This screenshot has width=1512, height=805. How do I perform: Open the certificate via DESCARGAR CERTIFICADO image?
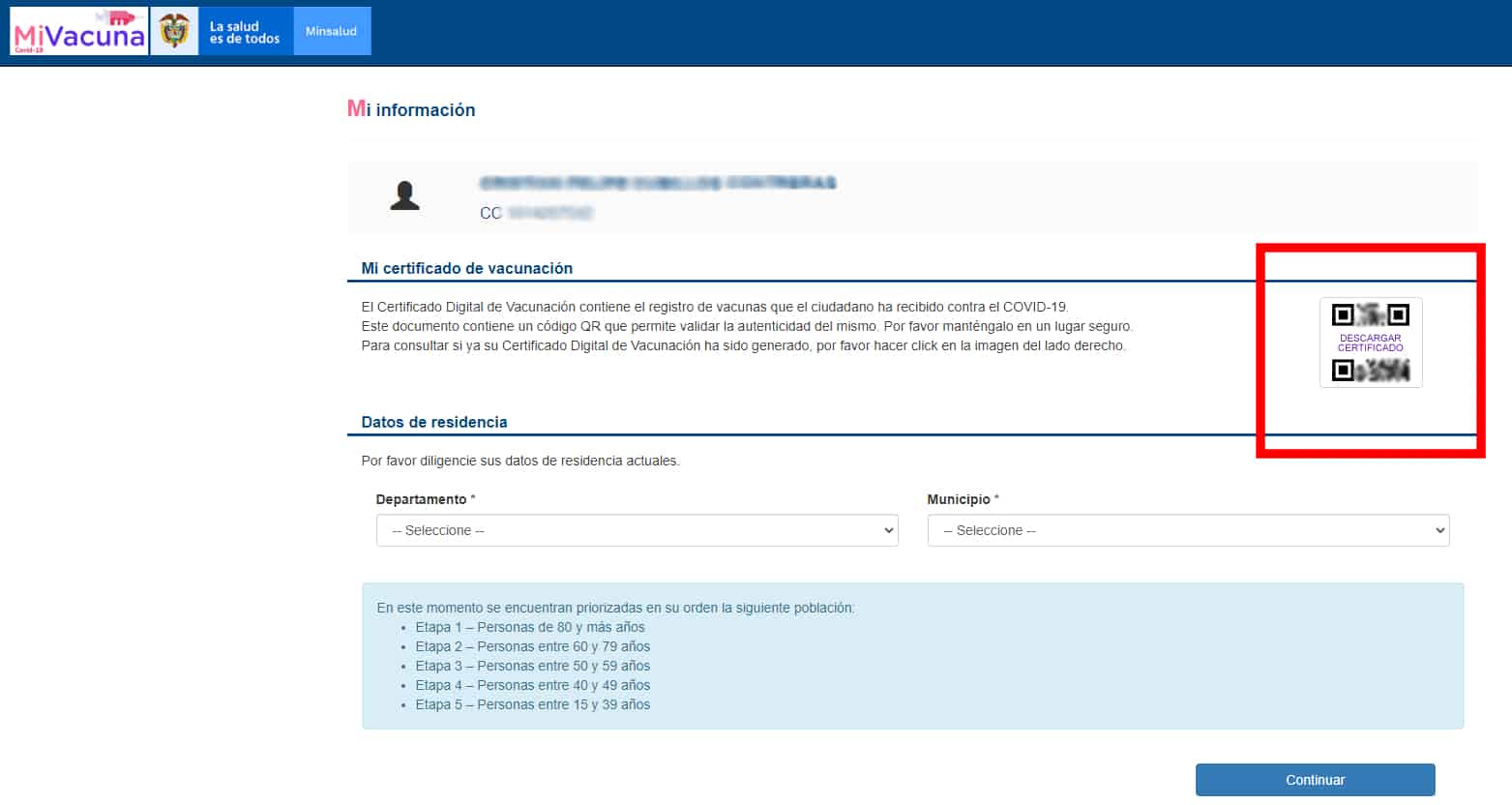(1370, 343)
